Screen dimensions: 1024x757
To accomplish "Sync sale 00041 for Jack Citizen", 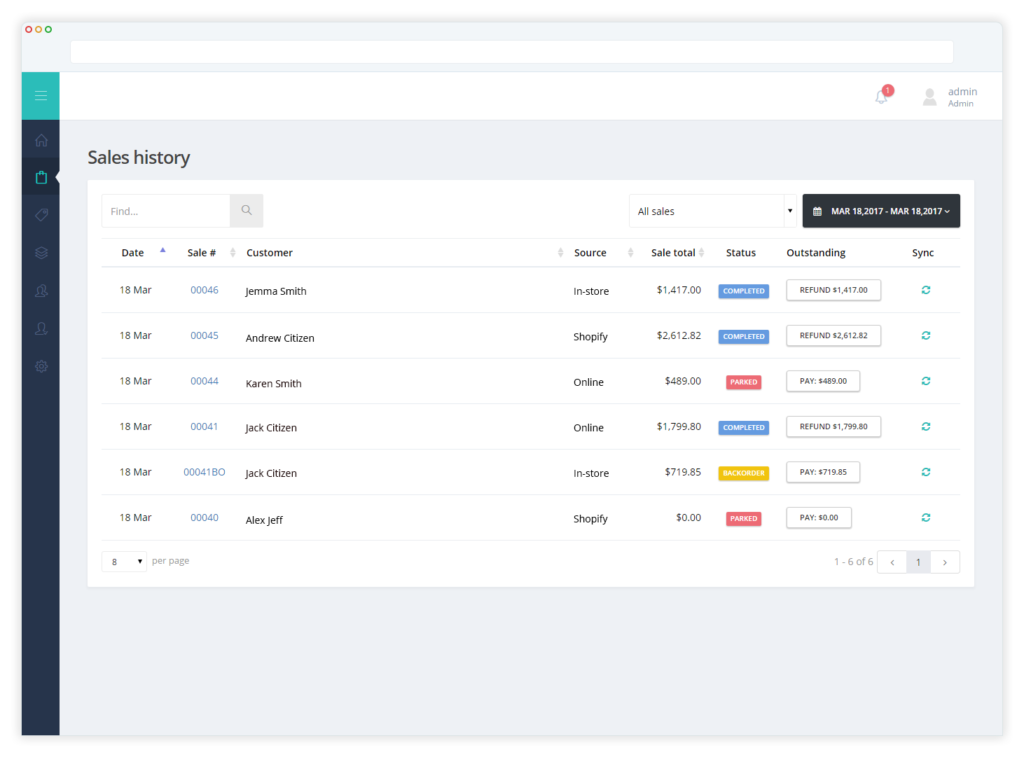I will (x=925, y=427).
